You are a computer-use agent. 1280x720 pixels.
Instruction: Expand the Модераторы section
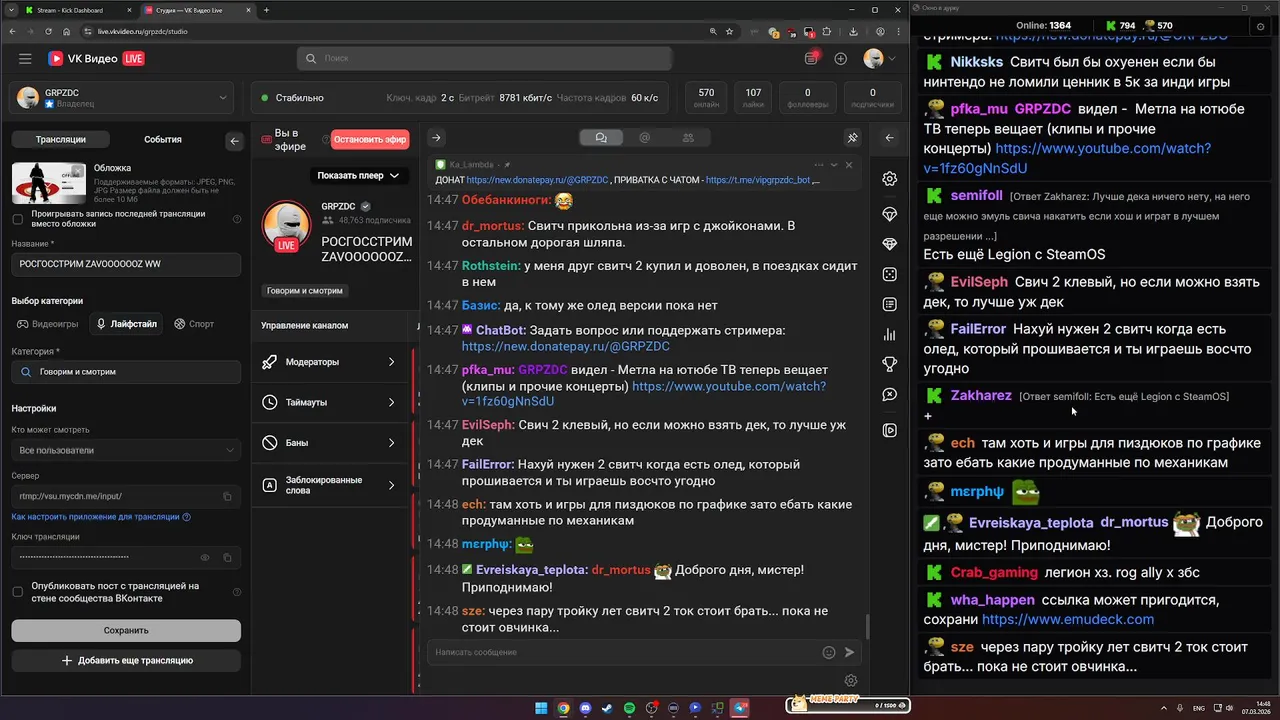[330, 362]
